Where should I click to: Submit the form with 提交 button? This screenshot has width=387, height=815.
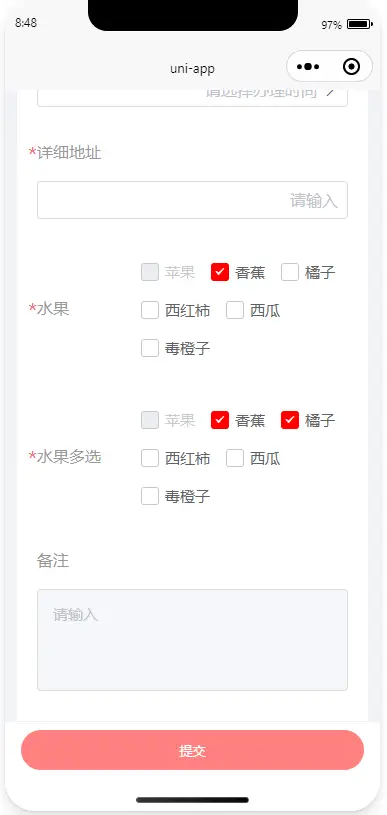192,750
